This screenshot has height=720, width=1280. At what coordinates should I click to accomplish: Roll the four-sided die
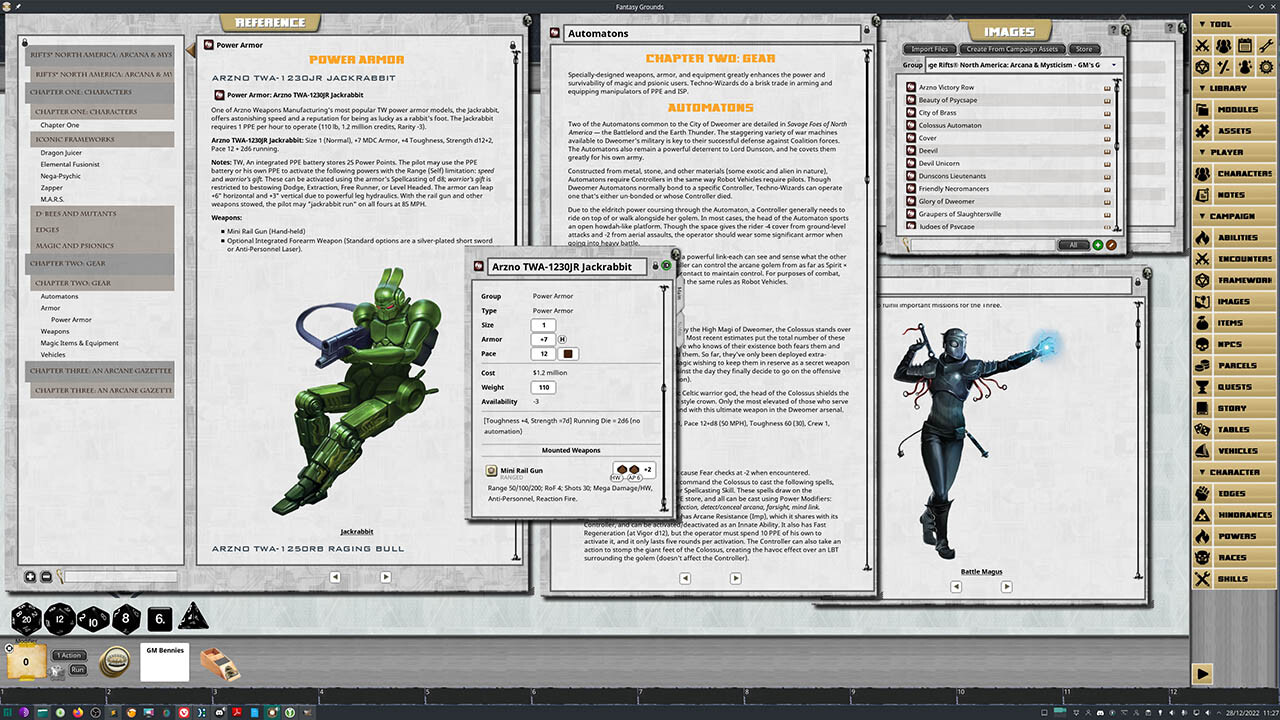pyautogui.click(x=192, y=619)
